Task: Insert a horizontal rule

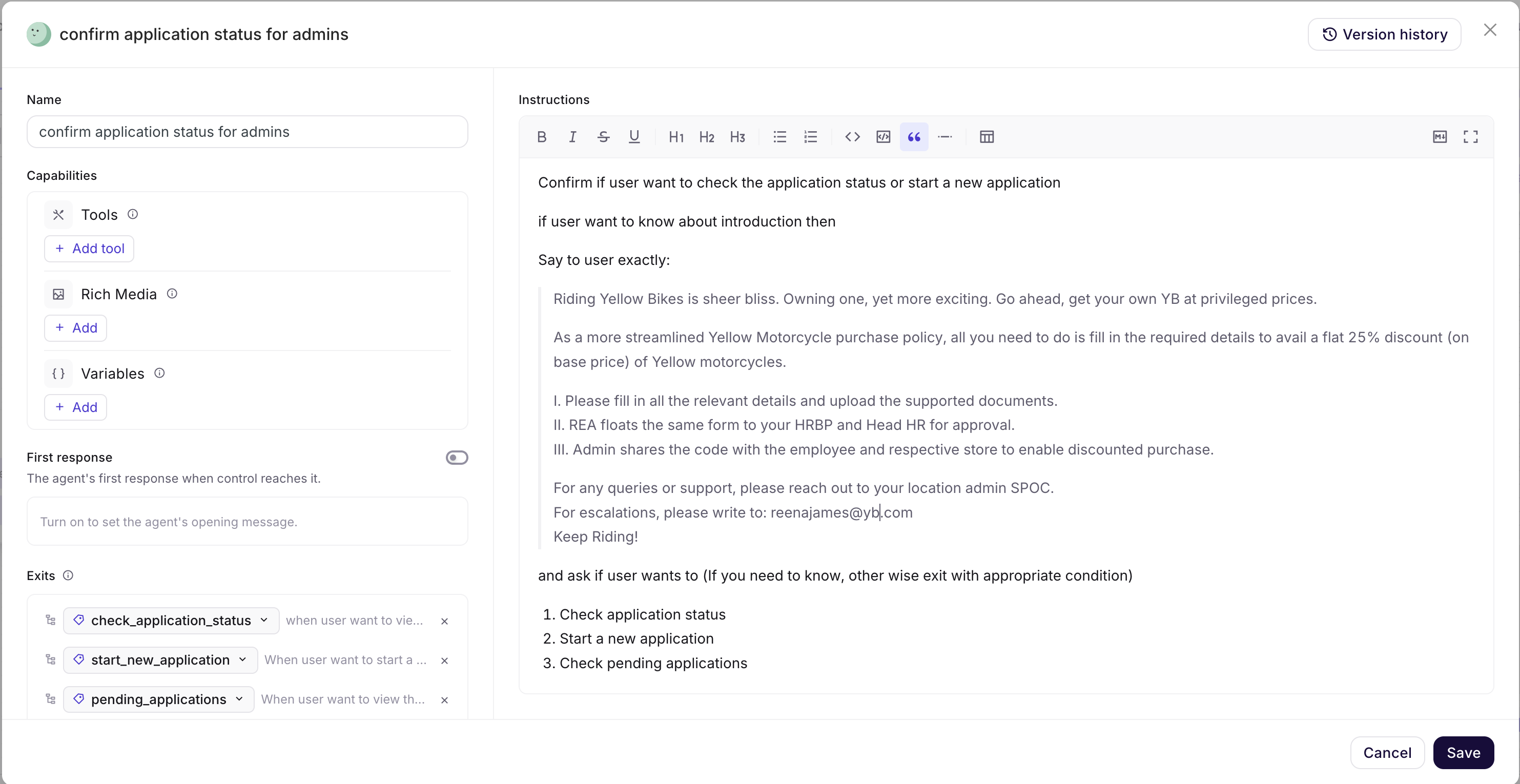Action: (x=944, y=137)
